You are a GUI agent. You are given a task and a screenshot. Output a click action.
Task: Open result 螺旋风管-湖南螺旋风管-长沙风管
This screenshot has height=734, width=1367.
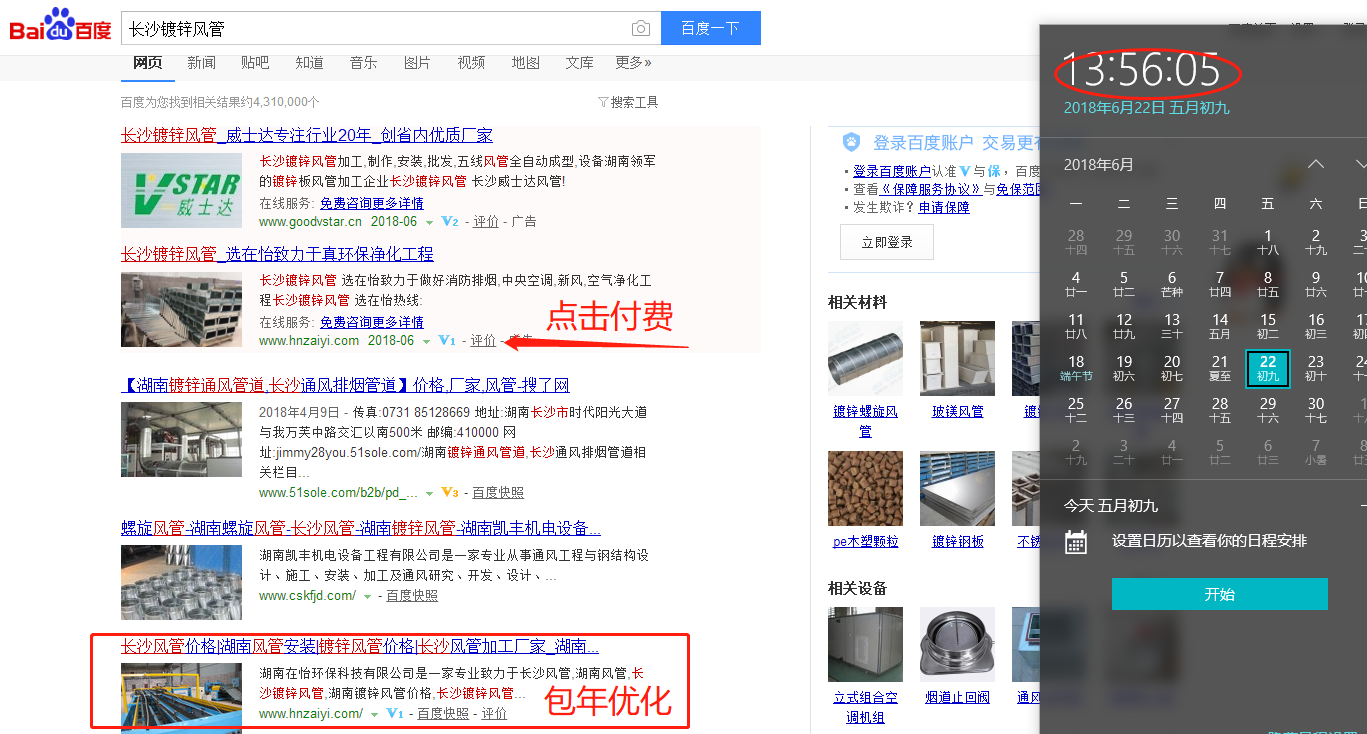(x=361, y=528)
